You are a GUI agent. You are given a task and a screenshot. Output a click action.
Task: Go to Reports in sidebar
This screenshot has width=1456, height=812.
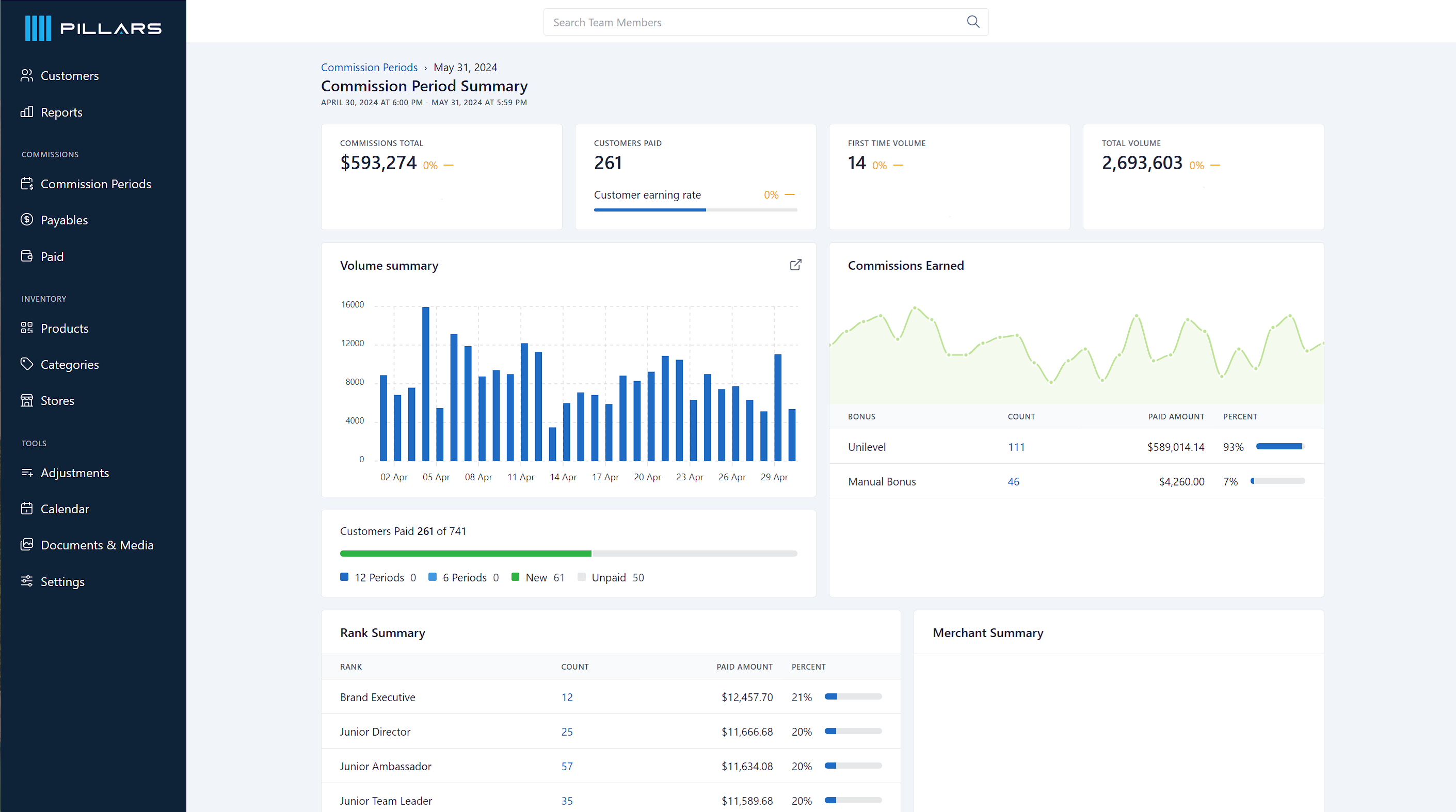tap(61, 112)
